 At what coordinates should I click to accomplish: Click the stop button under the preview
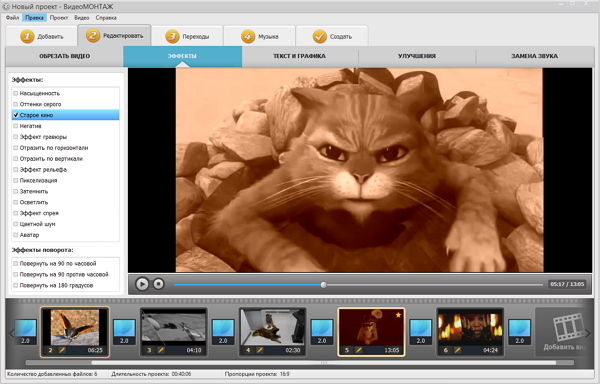(x=158, y=284)
